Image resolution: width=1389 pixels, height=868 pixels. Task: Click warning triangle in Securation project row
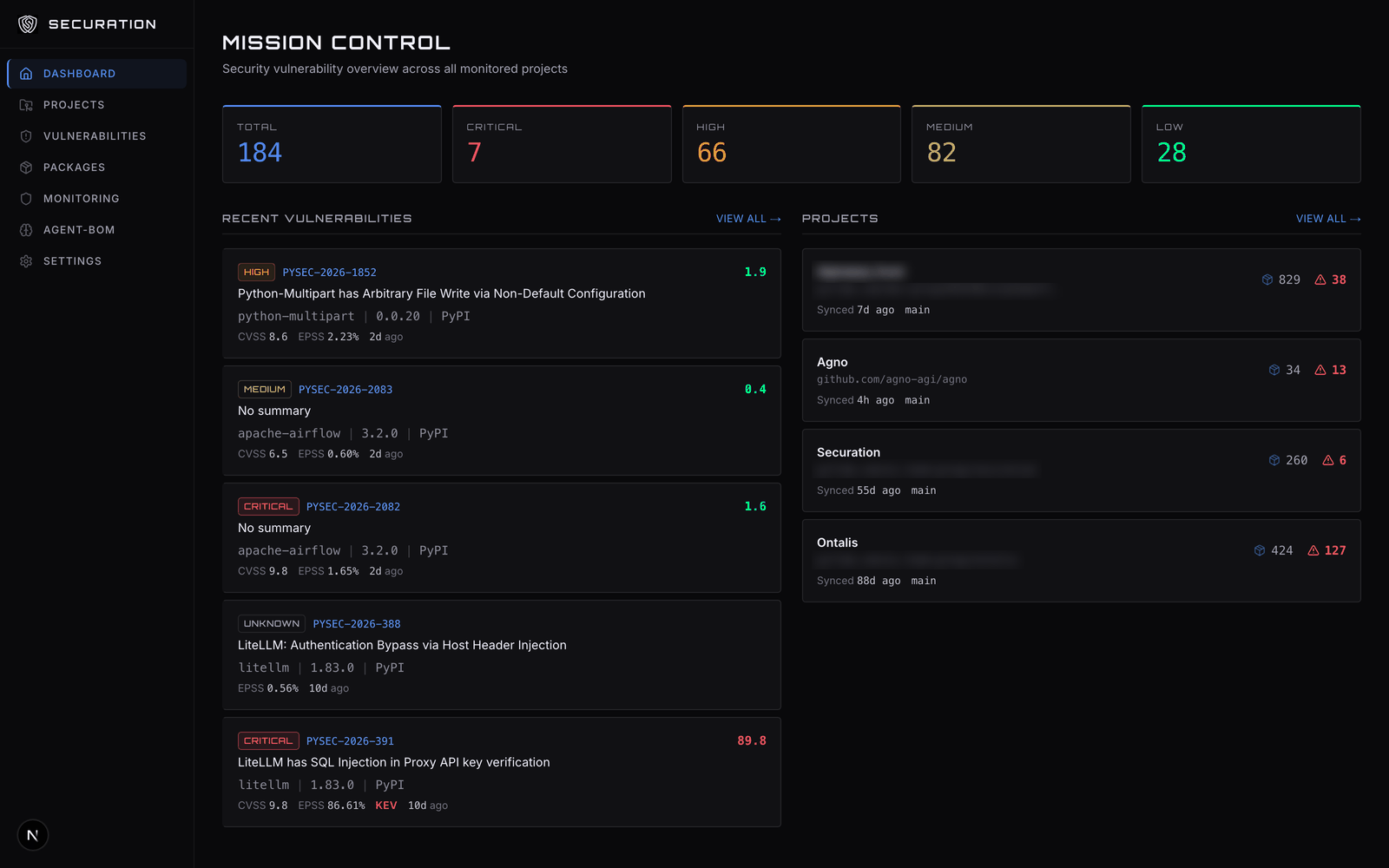coord(1328,460)
